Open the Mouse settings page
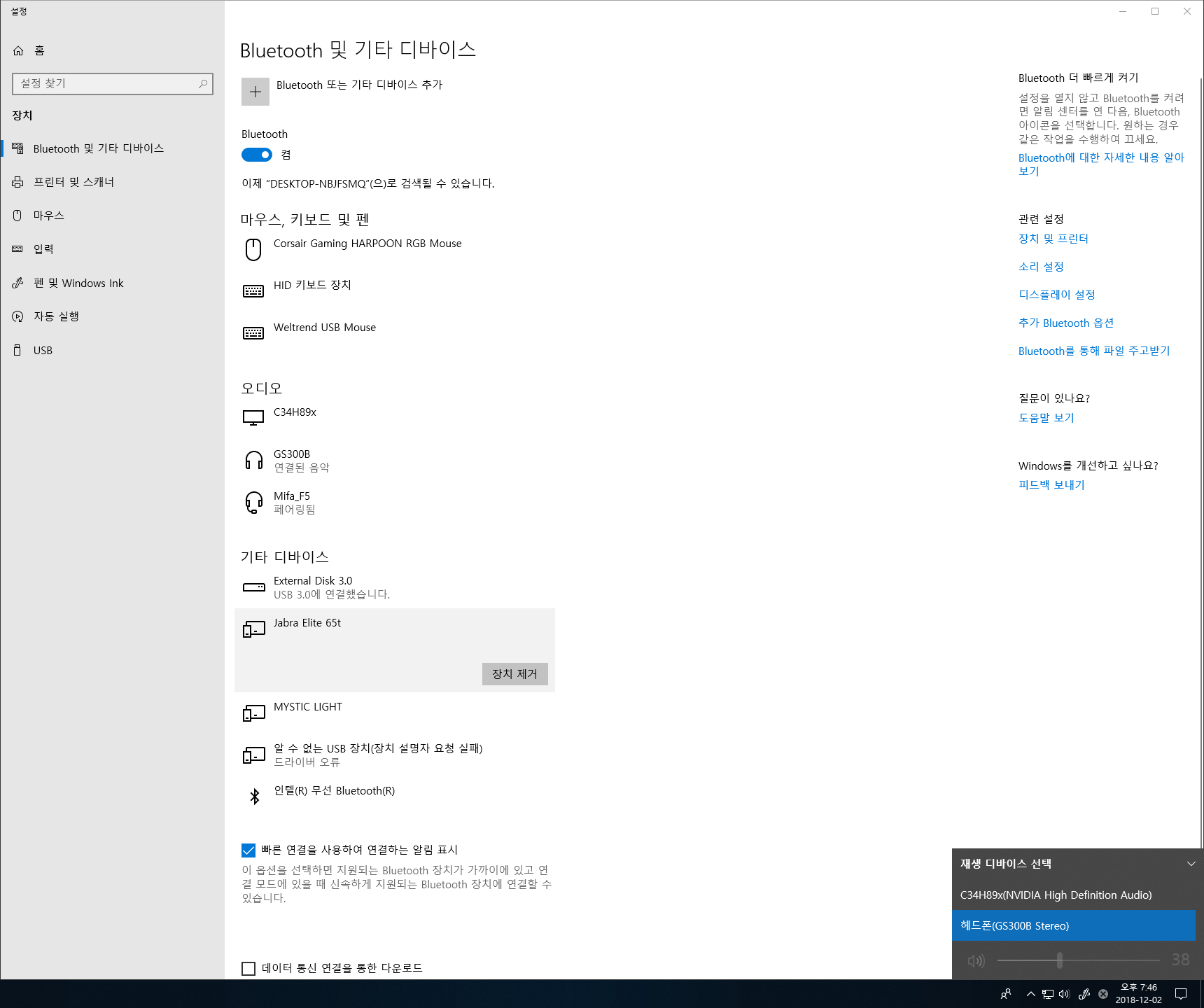1204x1008 pixels. click(x=112, y=216)
